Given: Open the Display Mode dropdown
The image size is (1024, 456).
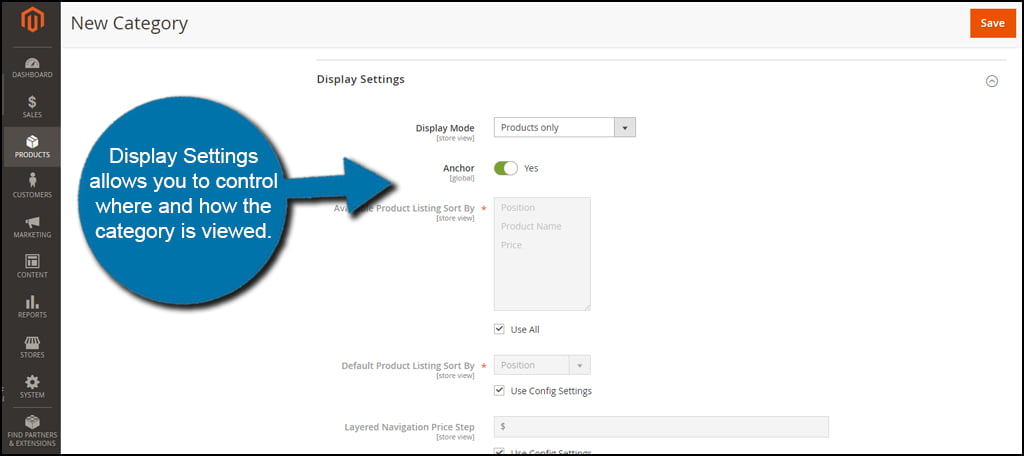Looking at the screenshot, I should click(564, 127).
